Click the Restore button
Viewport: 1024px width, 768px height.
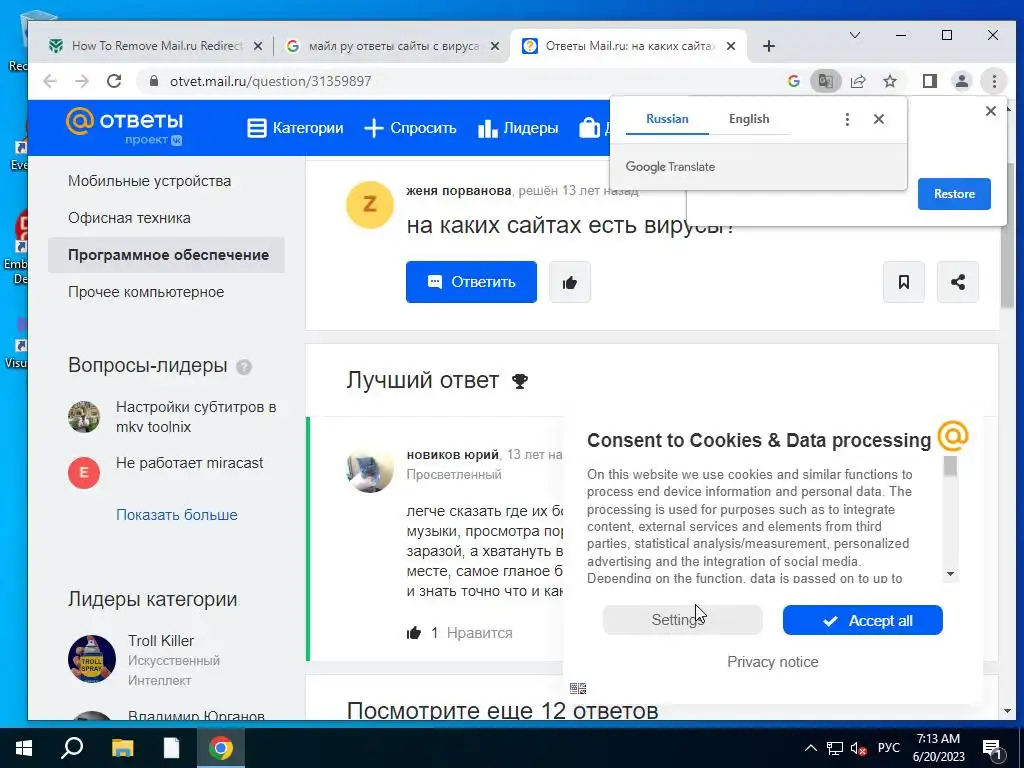953,194
